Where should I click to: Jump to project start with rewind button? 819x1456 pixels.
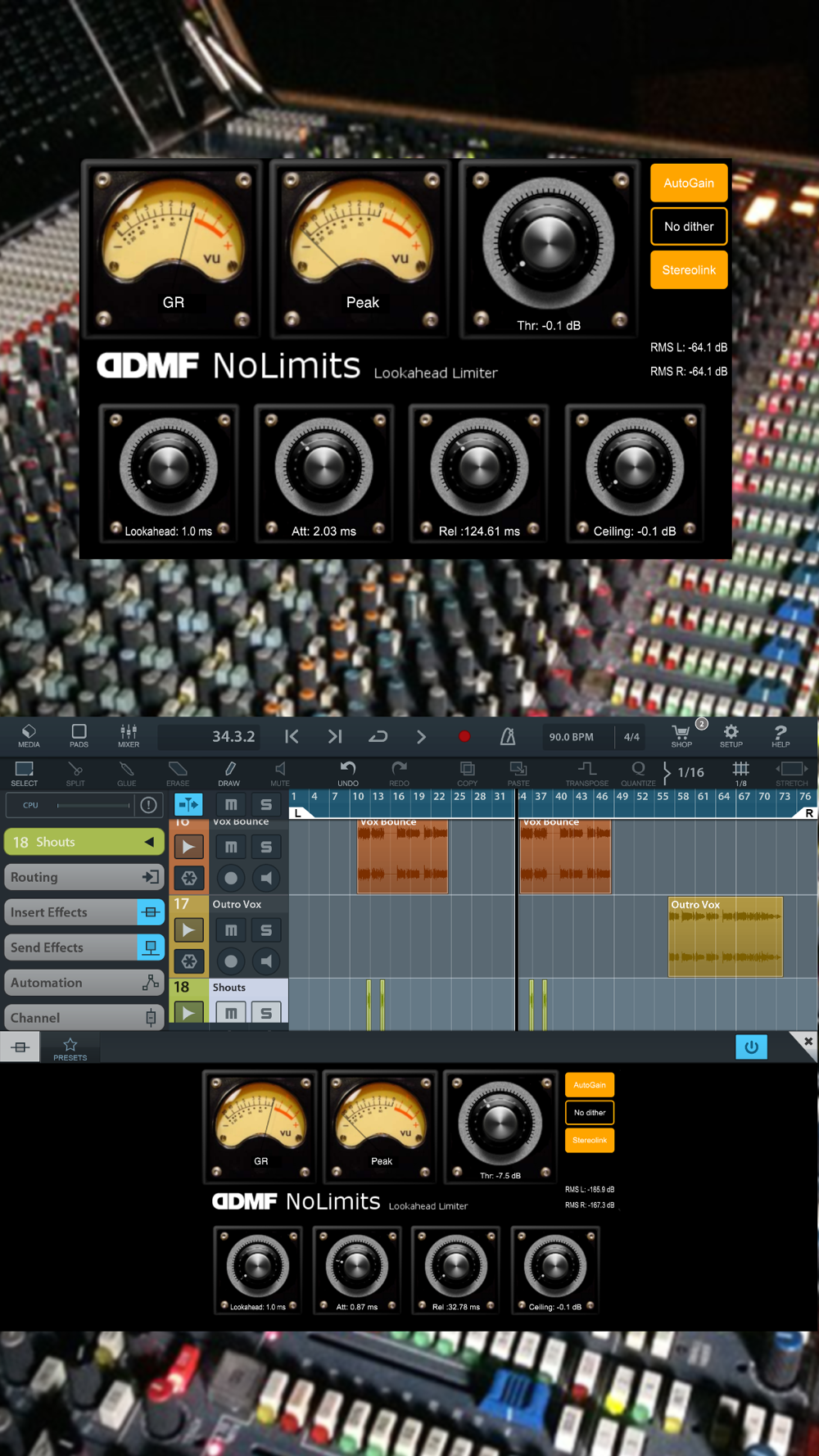coord(292,736)
